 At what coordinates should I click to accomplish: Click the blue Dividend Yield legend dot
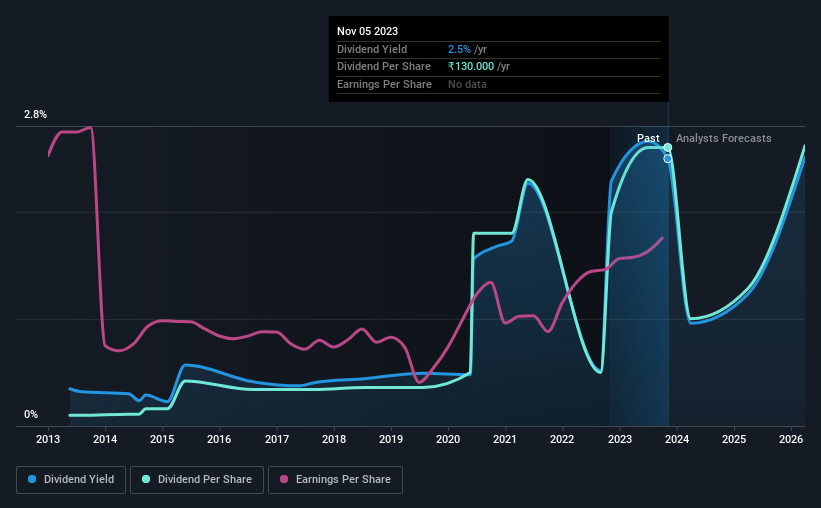(x=32, y=479)
